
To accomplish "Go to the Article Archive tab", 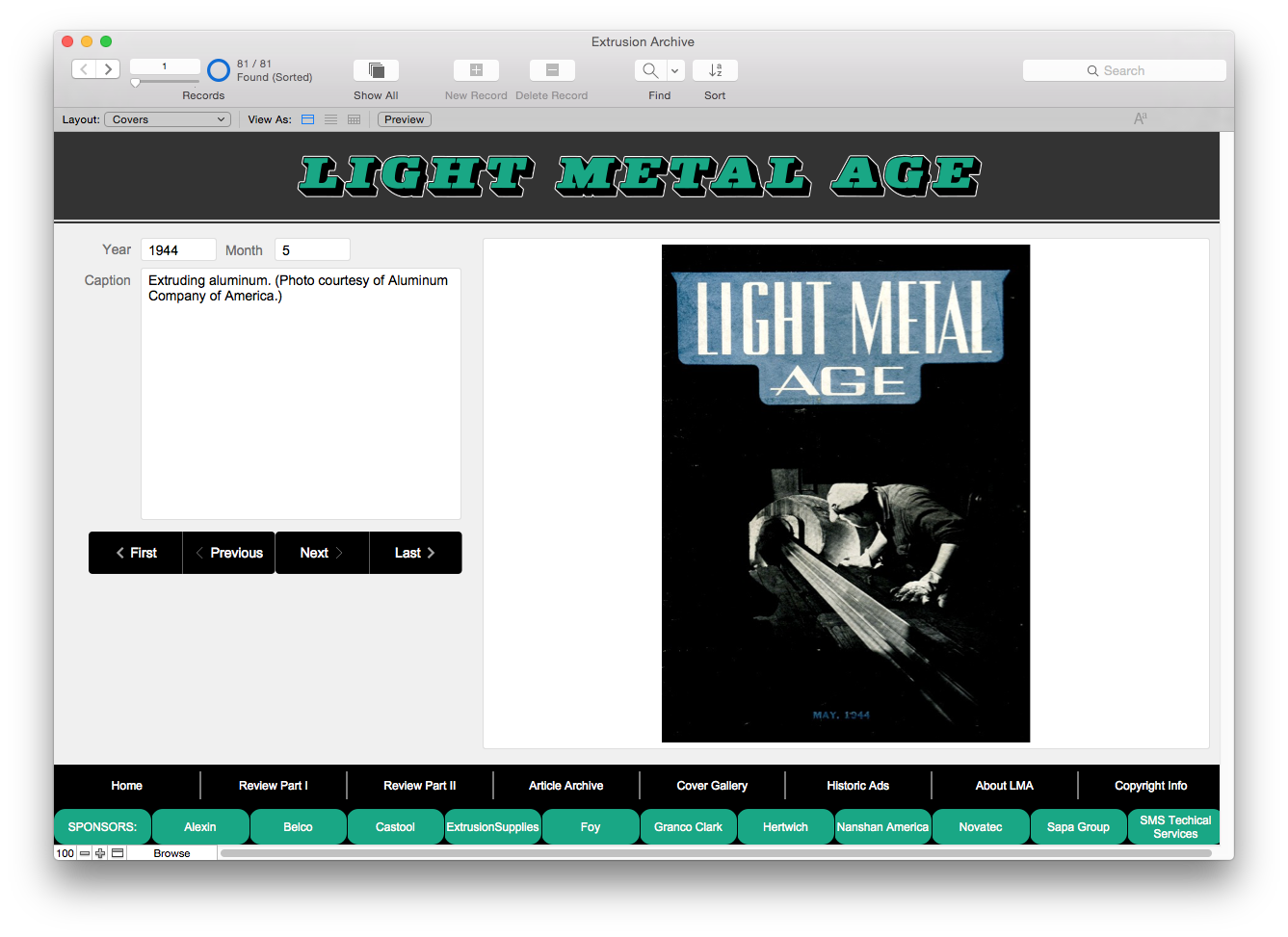I will tap(565, 786).
